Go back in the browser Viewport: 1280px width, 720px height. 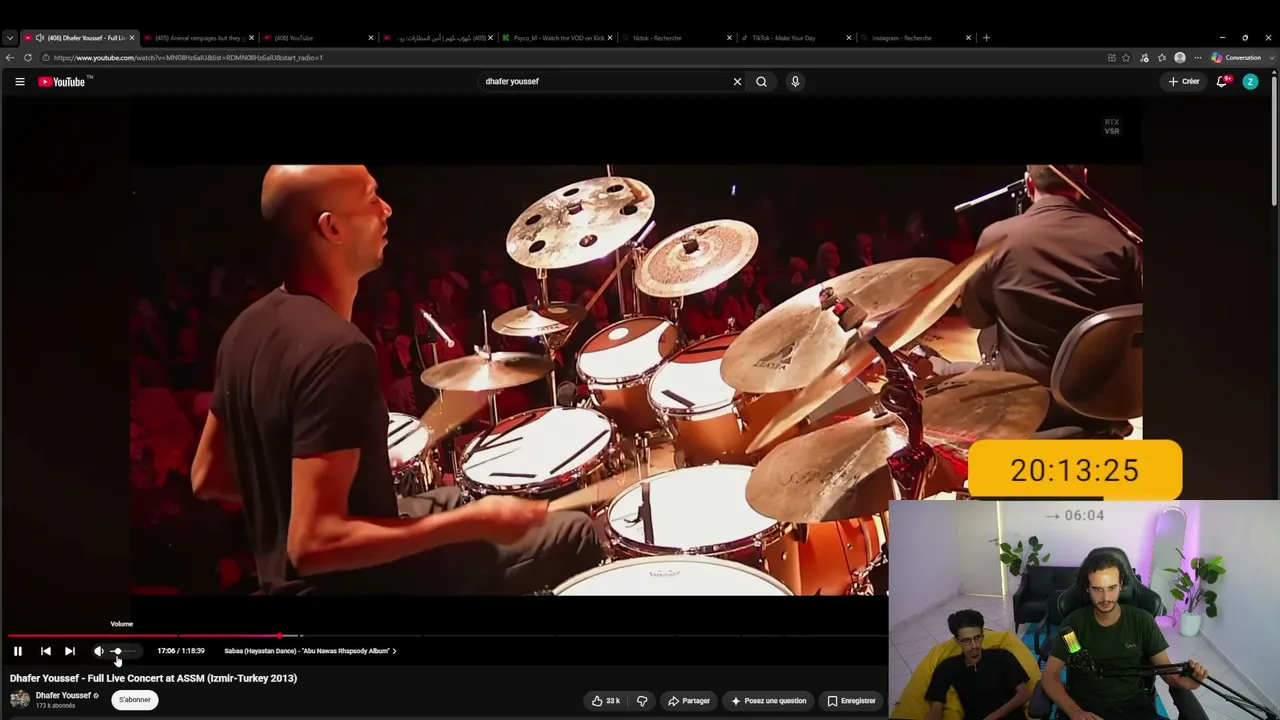pos(10,58)
